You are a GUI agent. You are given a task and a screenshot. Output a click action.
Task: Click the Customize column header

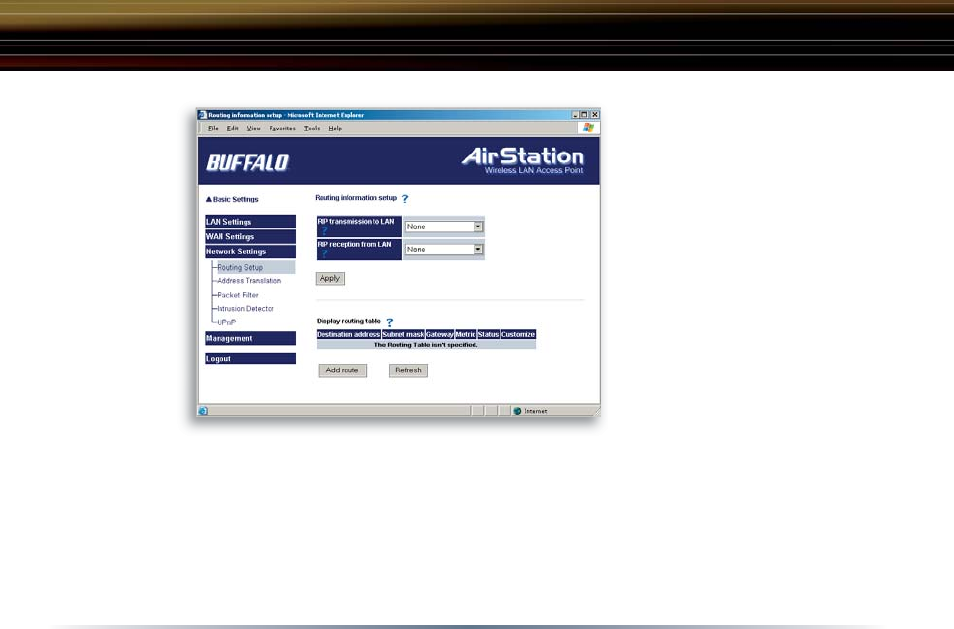pos(518,335)
